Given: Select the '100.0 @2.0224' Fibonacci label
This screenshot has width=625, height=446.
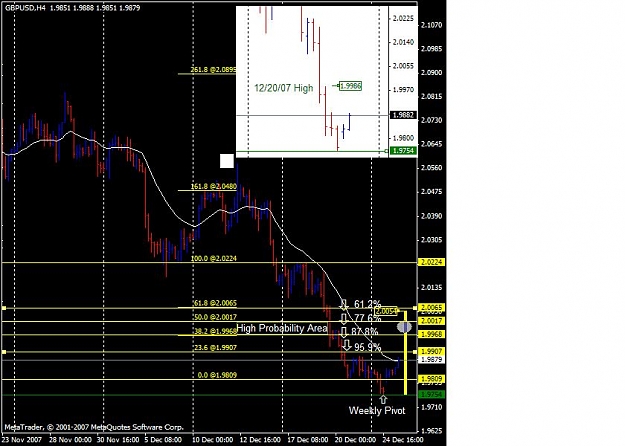Looking at the screenshot, I should [213, 258].
